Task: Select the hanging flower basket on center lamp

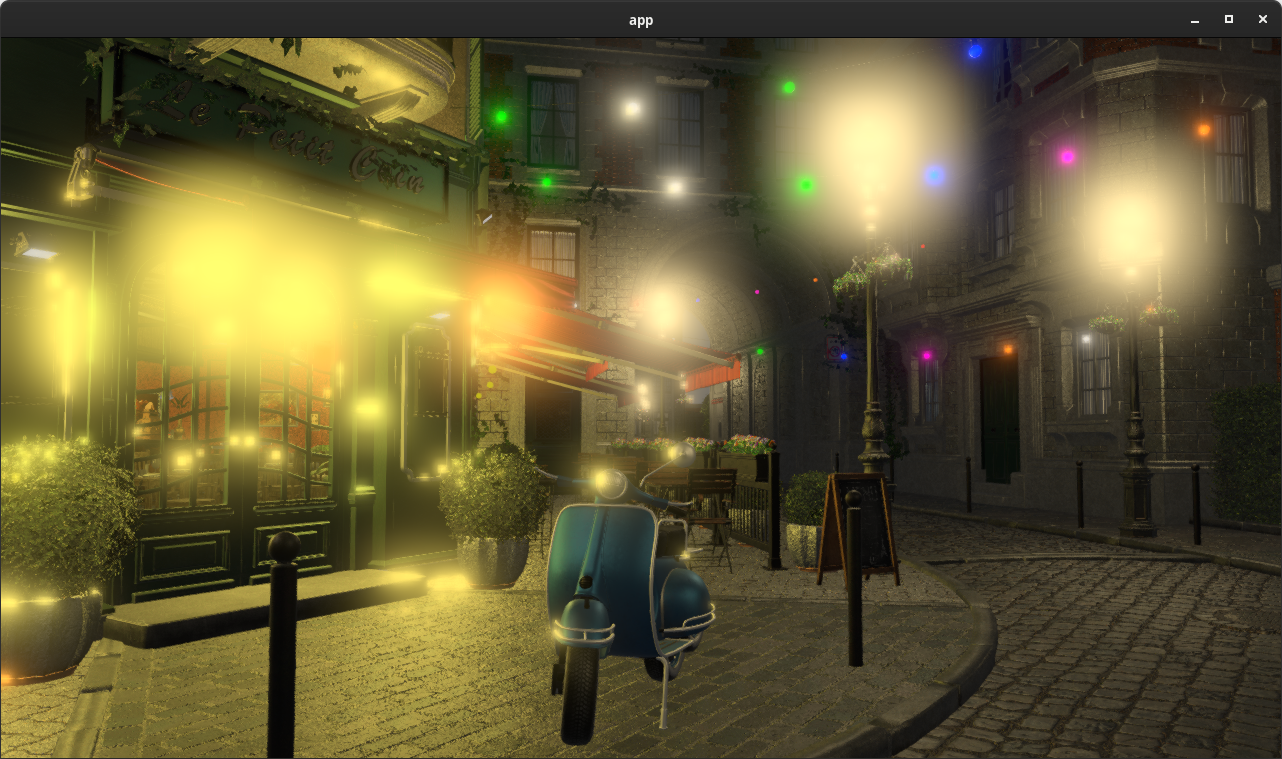Action: pyautogui.click(x=873, y=270)
